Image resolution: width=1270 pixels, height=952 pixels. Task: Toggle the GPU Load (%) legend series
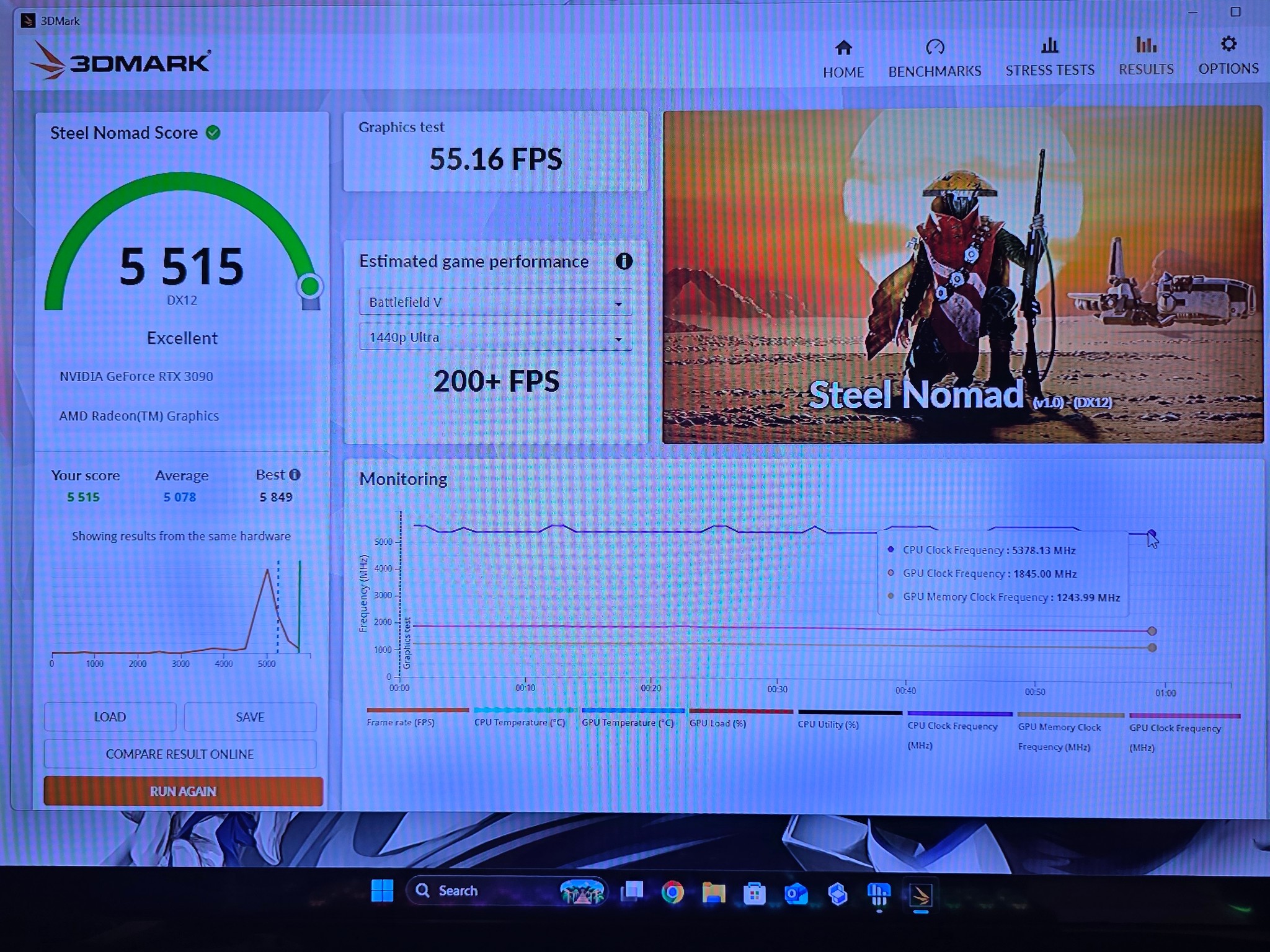coord(740,718)
